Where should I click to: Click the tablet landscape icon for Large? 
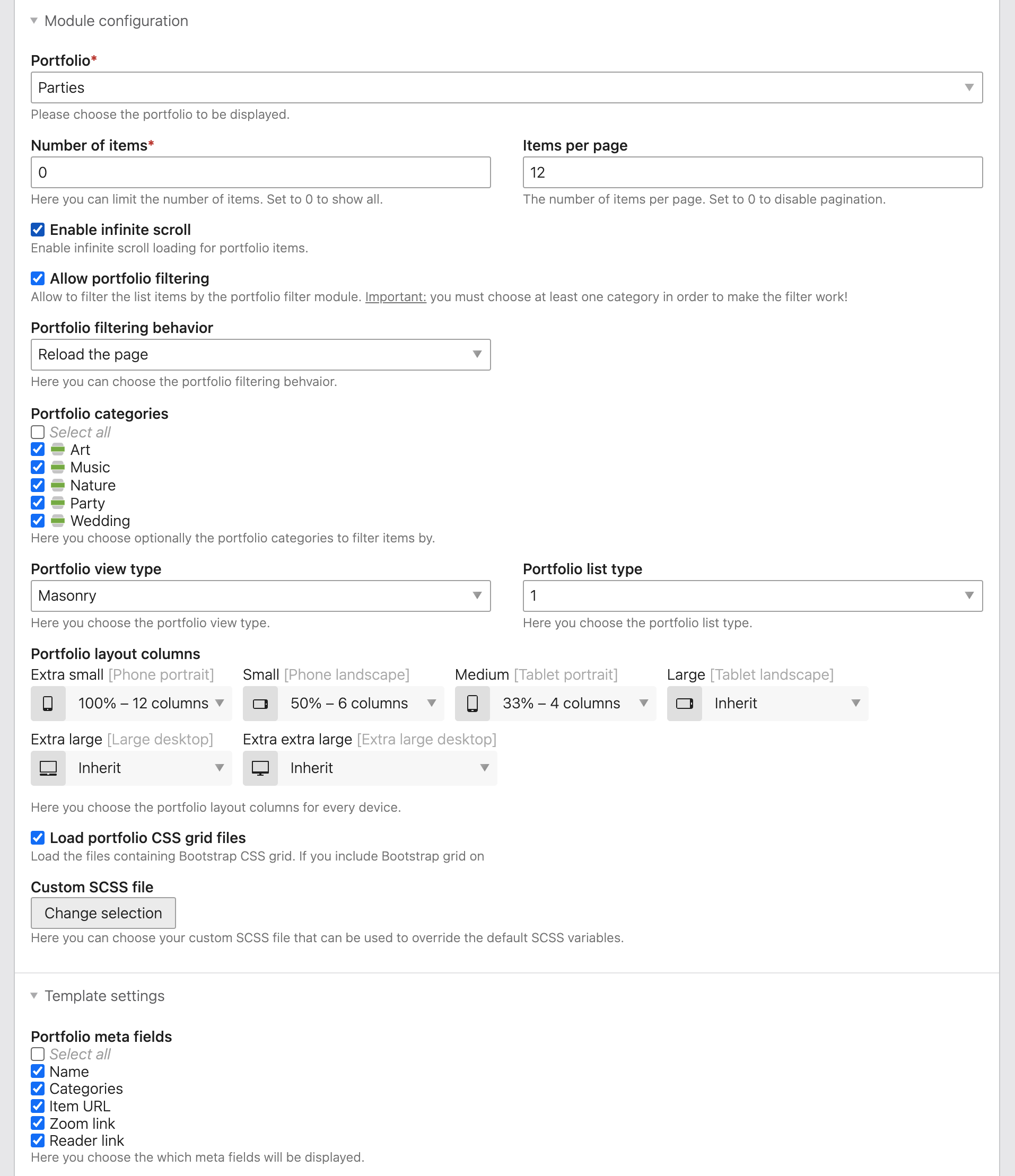coord(684,703)
